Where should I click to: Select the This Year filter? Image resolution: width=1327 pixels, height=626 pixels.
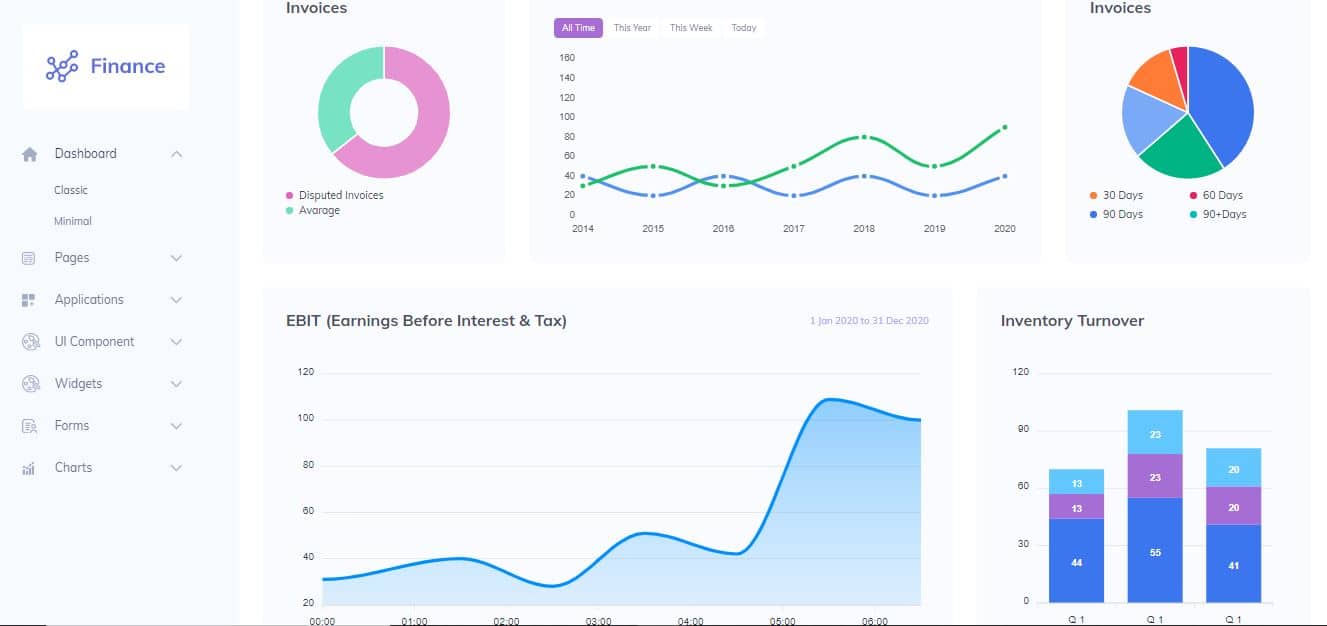click(631, 28)
